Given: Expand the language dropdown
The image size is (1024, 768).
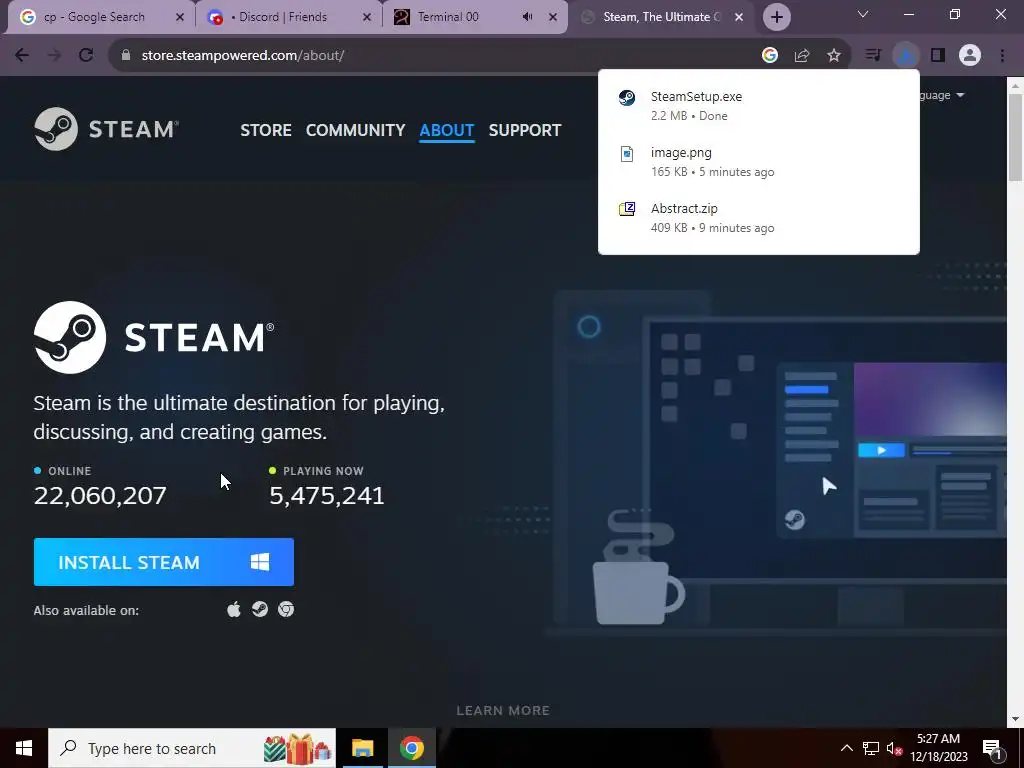Looking at the screenshot, I should pos(942,95).
